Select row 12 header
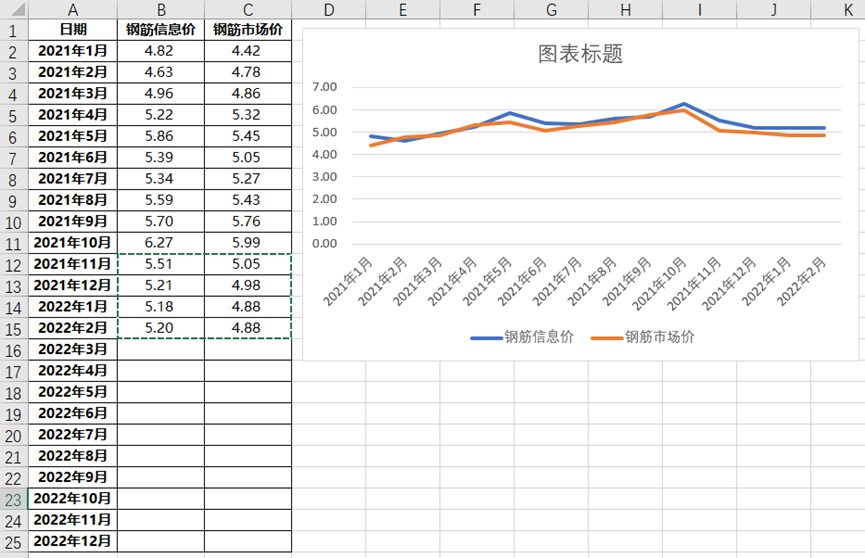The width and height of the screenshot is (865, 558). point(14,265)
